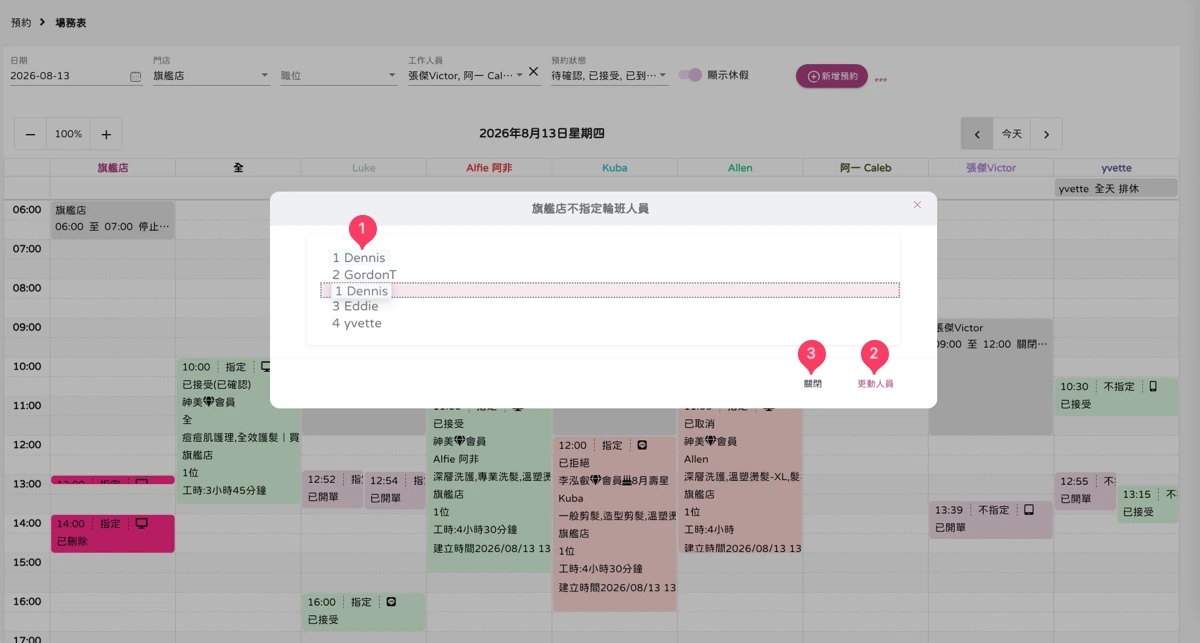Click the yvette 全天 排休 all-day entry

click(1116, 187)
